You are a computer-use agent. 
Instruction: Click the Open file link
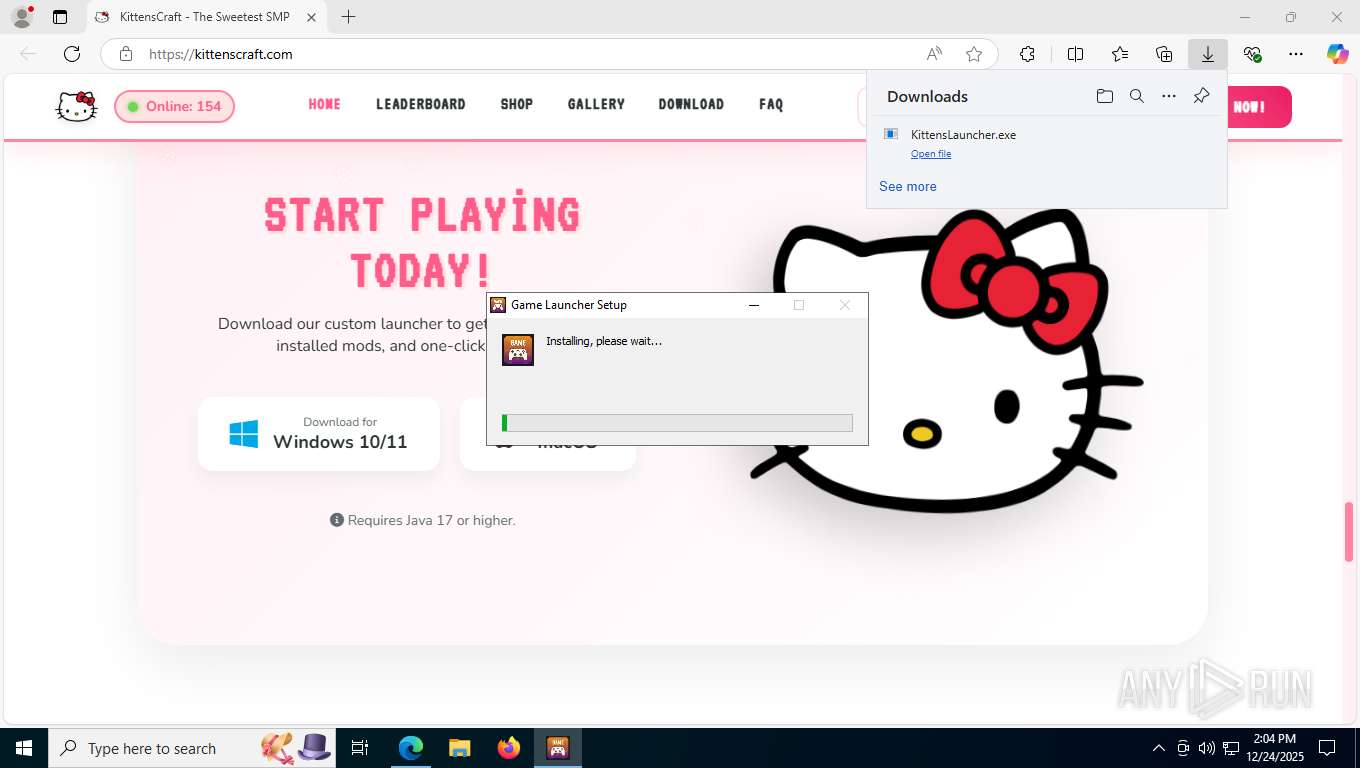click(931, 154)
